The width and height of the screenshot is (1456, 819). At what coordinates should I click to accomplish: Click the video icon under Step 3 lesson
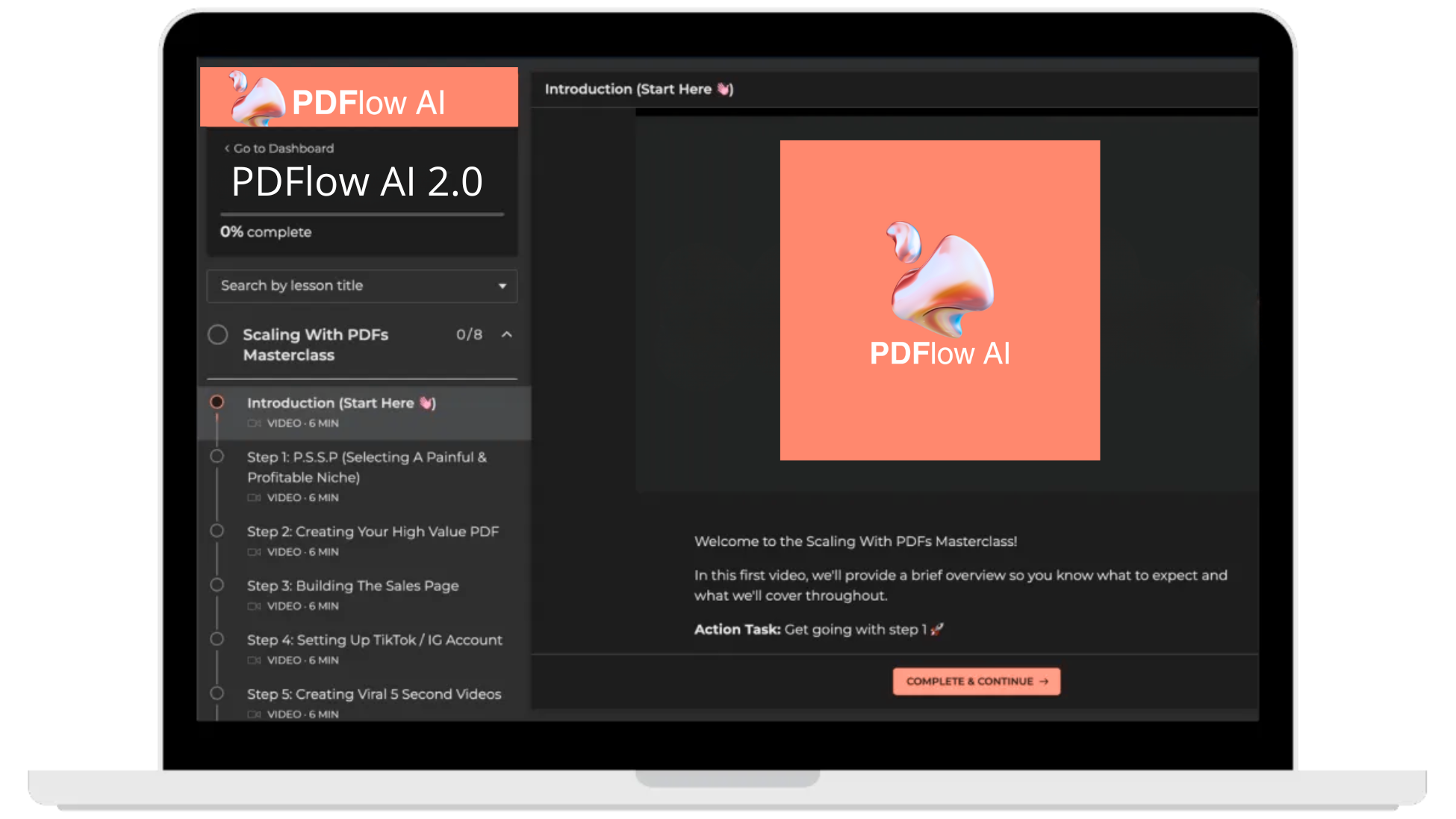[254, 606]
